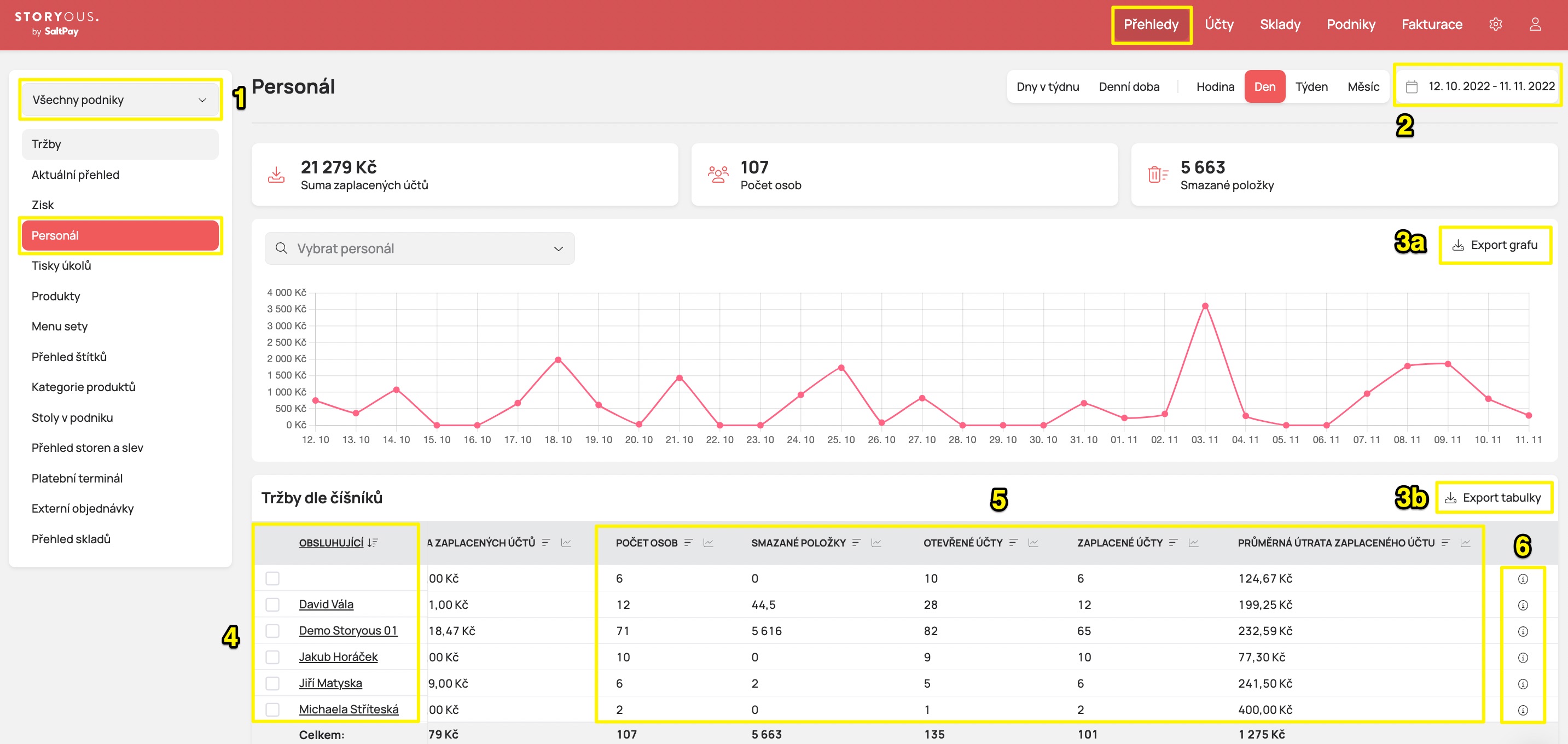Select Platební terminál in the sidebar
Screen dimensions: 1568x744
(x=120, y=478)
